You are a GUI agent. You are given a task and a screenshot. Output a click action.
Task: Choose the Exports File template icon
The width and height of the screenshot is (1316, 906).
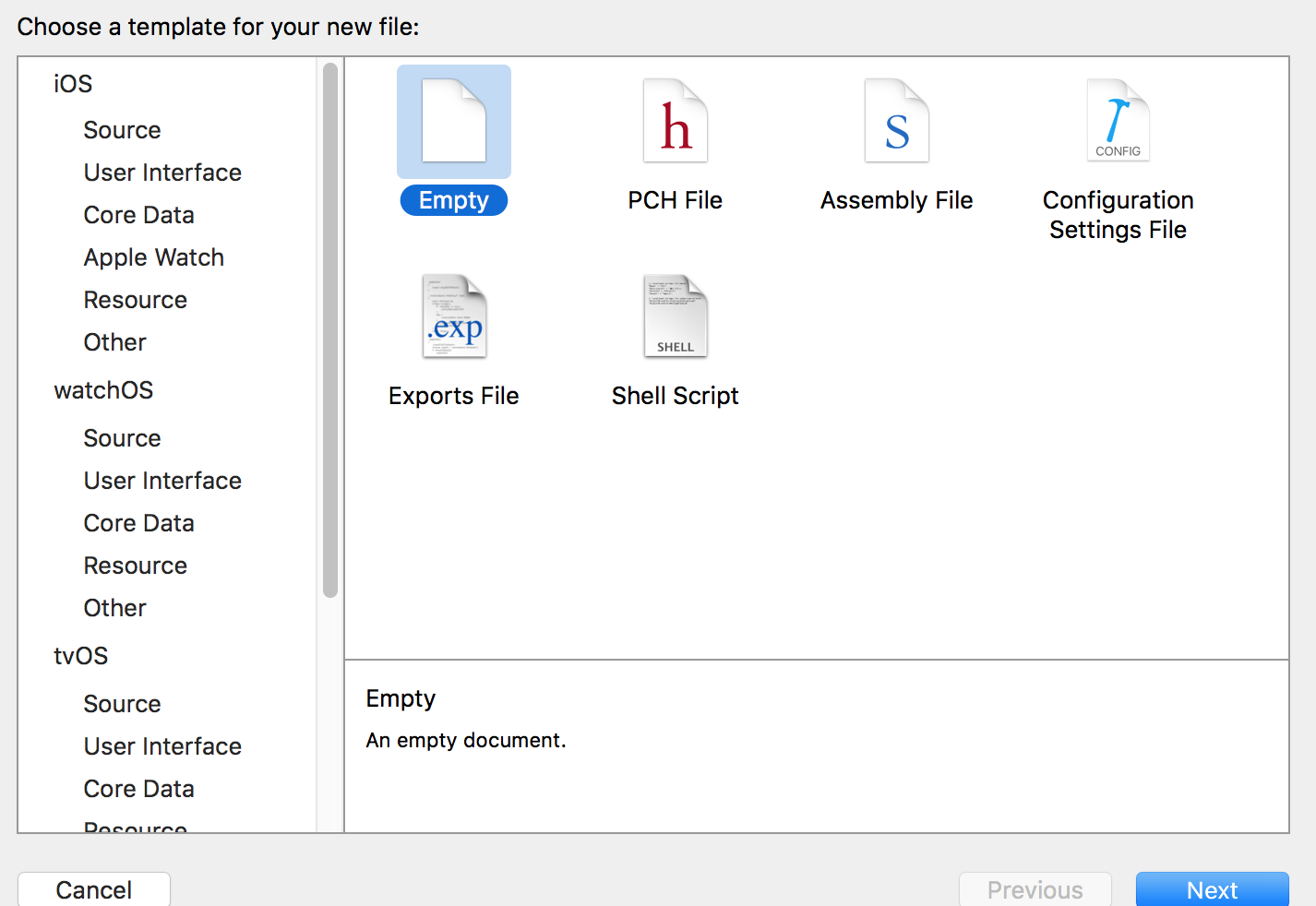454,316
